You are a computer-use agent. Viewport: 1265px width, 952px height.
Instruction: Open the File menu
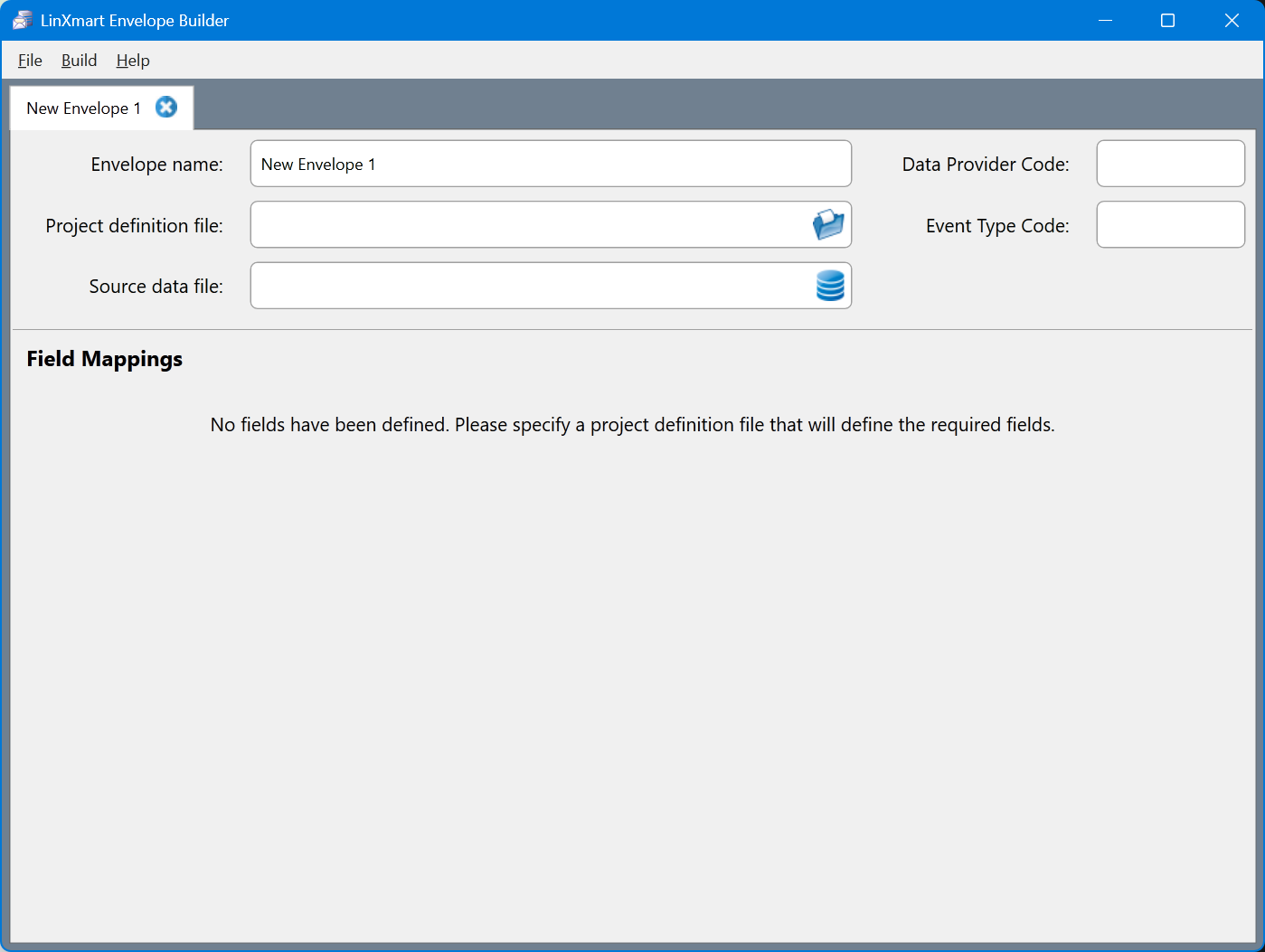click(x=30, y=61)
